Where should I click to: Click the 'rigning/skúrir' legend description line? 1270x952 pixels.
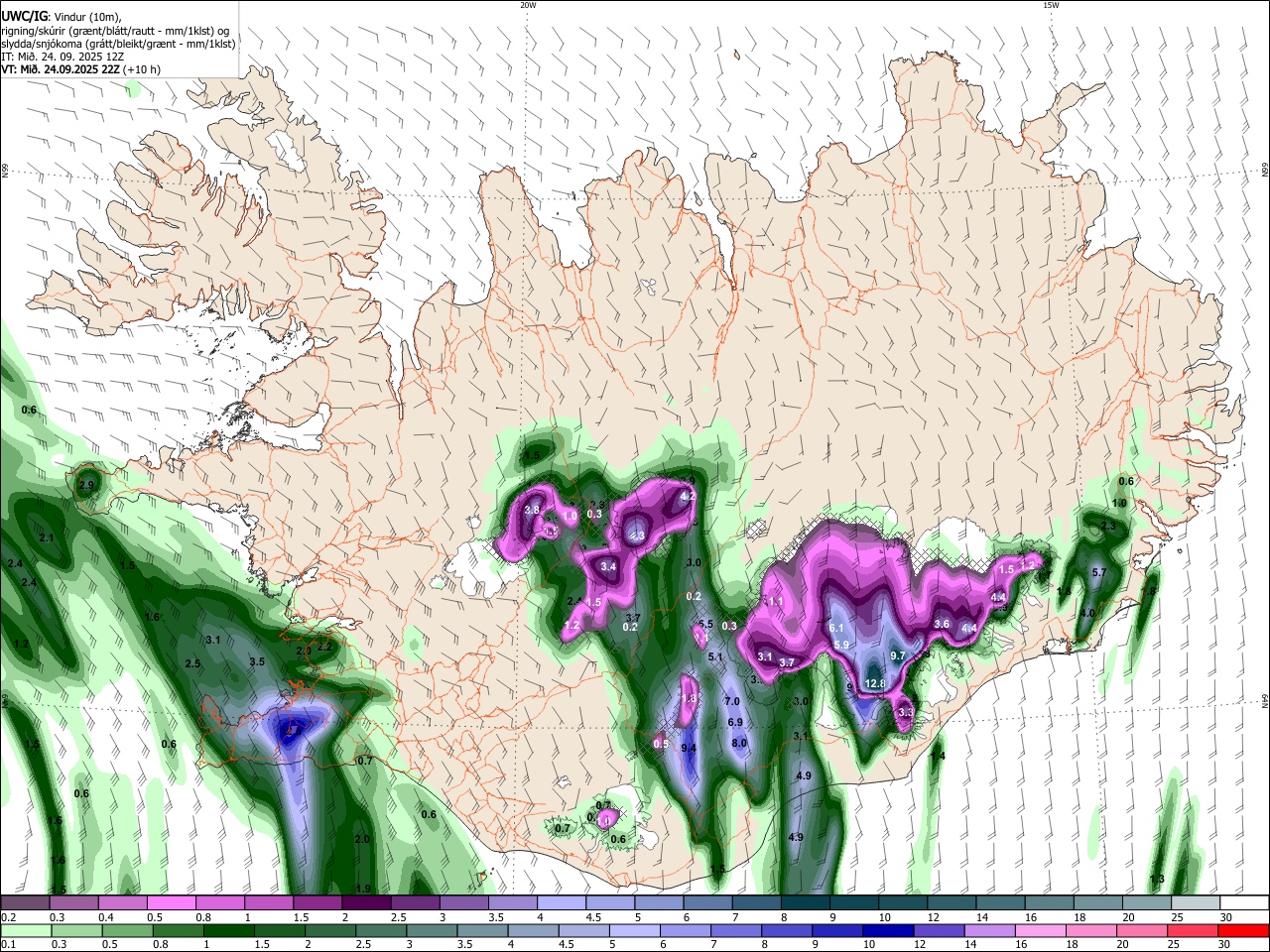click(x=115, y=30)
